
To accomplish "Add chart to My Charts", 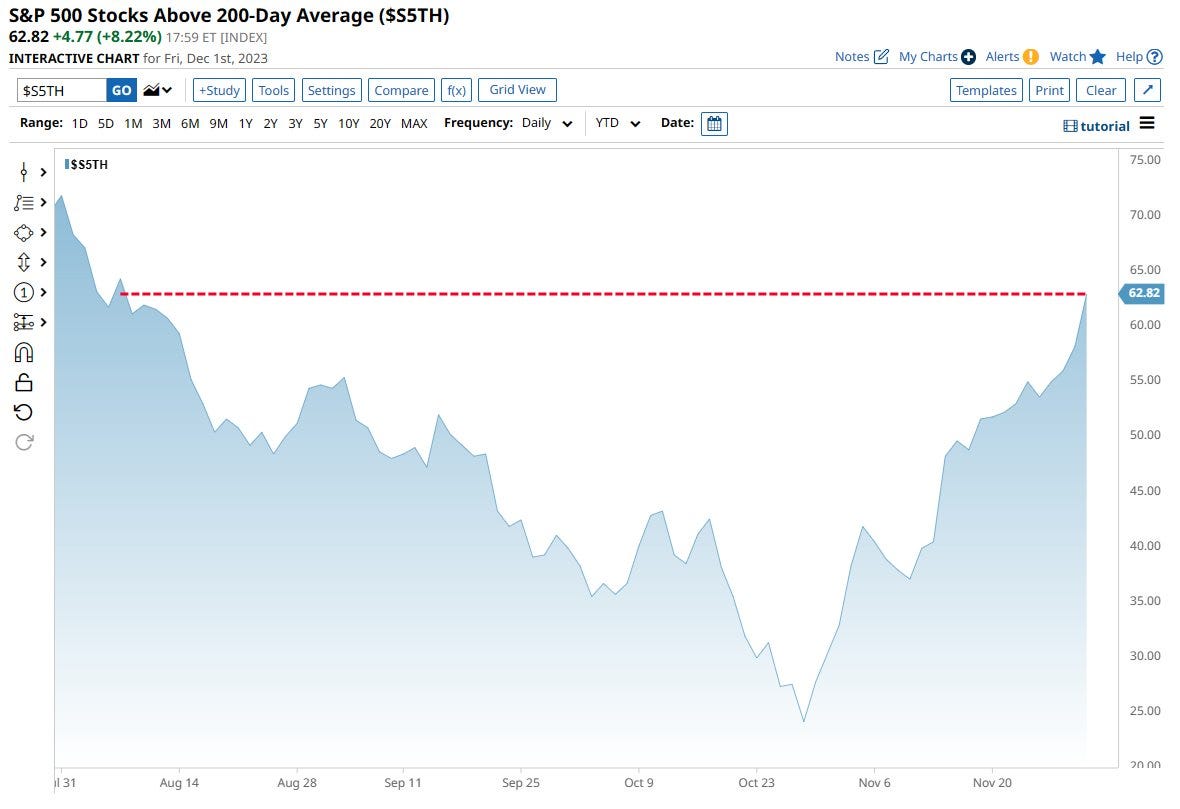I will [968, 57].
